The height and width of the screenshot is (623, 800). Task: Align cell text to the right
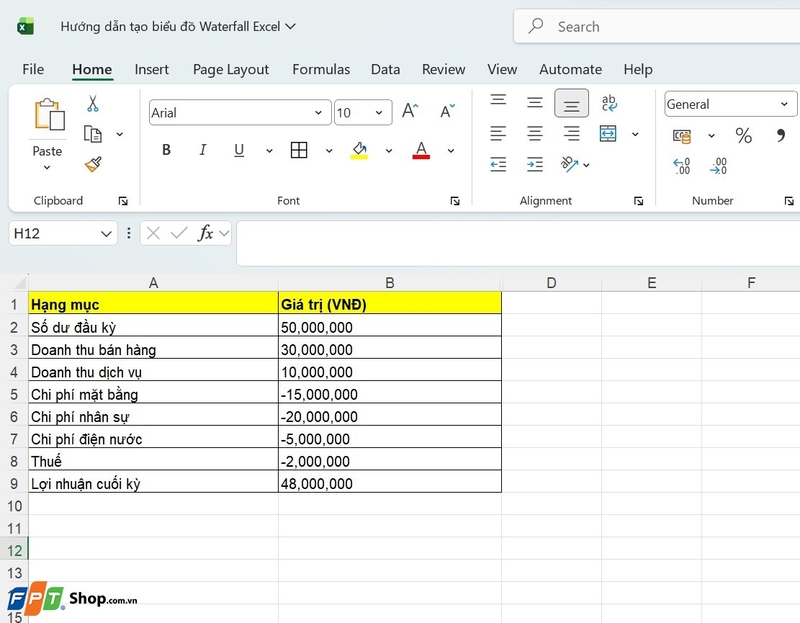(x=571, y=134)
